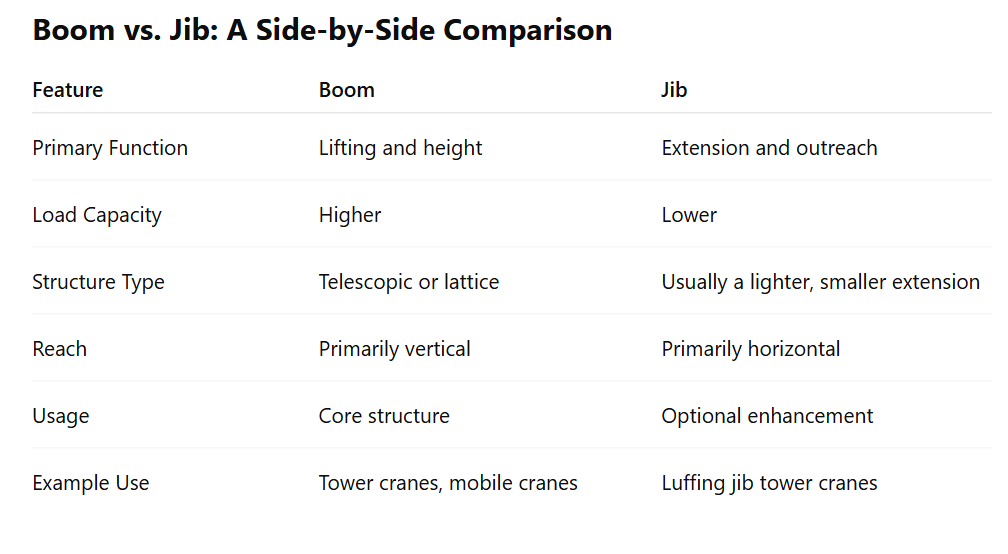Click the Extension and outreach cell
This screenshot has height=554, width=1008.
[x=769, y=148]
